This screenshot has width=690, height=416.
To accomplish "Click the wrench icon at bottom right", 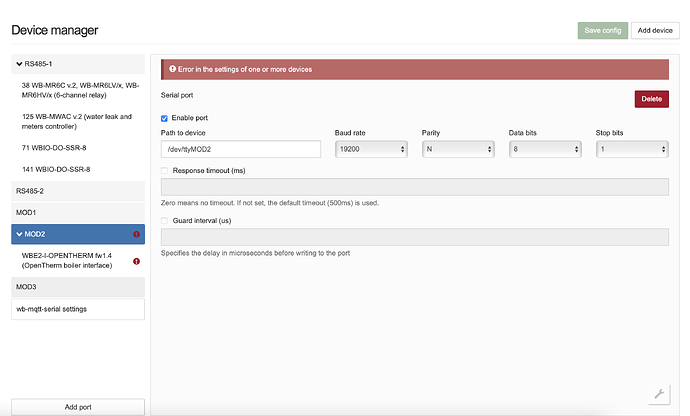I will click(659, 394).
